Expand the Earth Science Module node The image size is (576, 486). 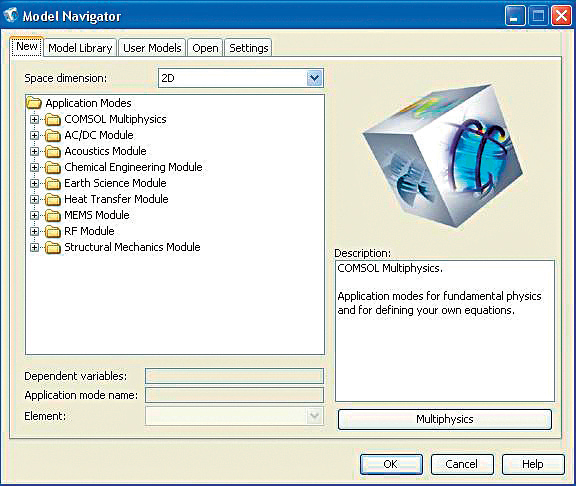pyautogui.click(x=35, y=183)
